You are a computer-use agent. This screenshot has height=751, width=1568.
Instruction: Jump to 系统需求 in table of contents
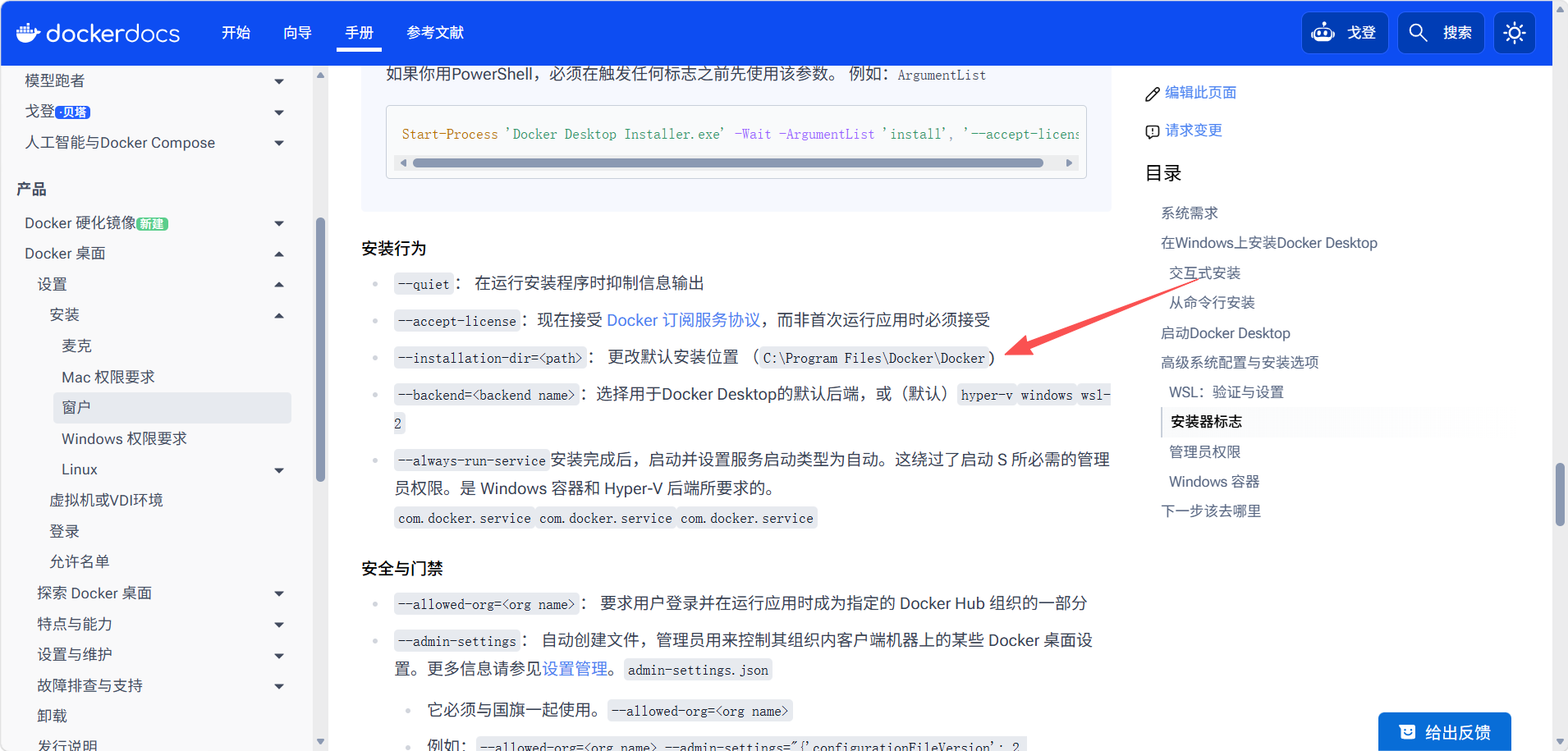pos(1190,213)
